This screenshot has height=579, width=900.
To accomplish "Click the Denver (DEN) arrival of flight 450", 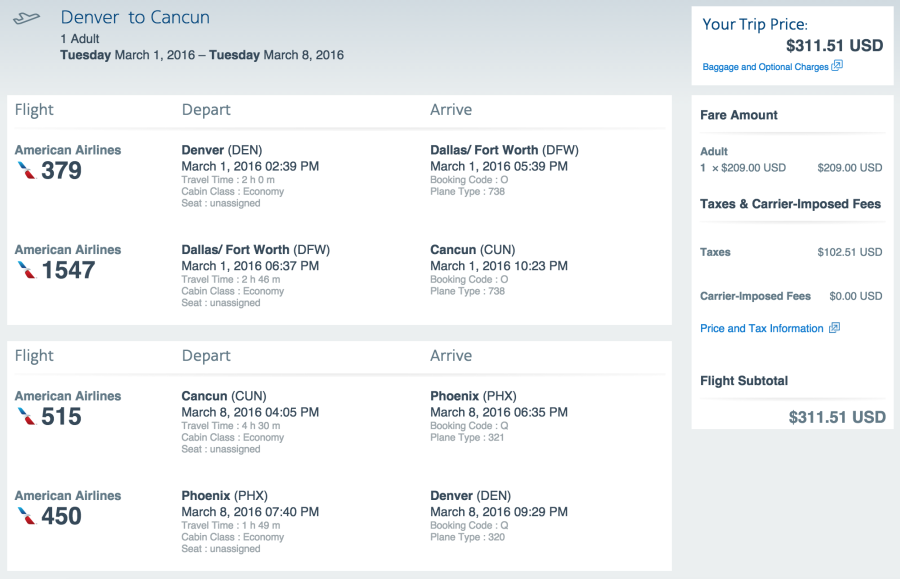I will tap(471, 496).
